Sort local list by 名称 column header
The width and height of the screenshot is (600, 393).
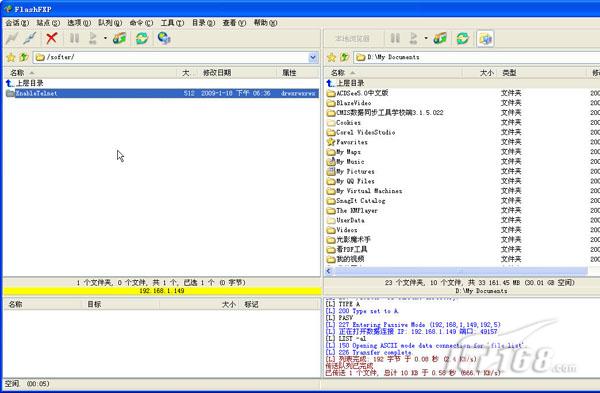393,73
